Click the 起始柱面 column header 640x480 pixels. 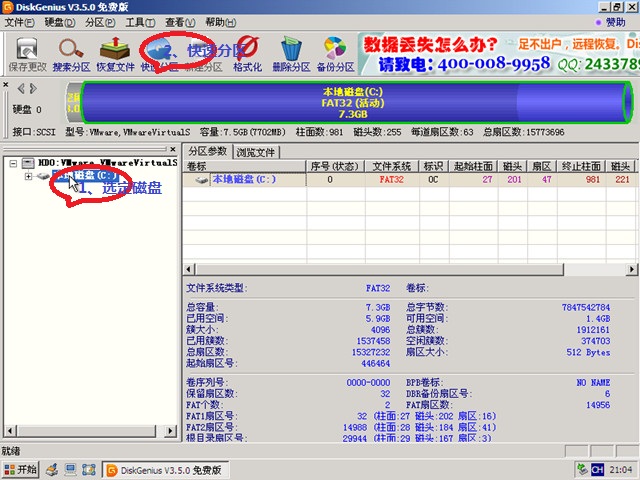click(473, 167)
